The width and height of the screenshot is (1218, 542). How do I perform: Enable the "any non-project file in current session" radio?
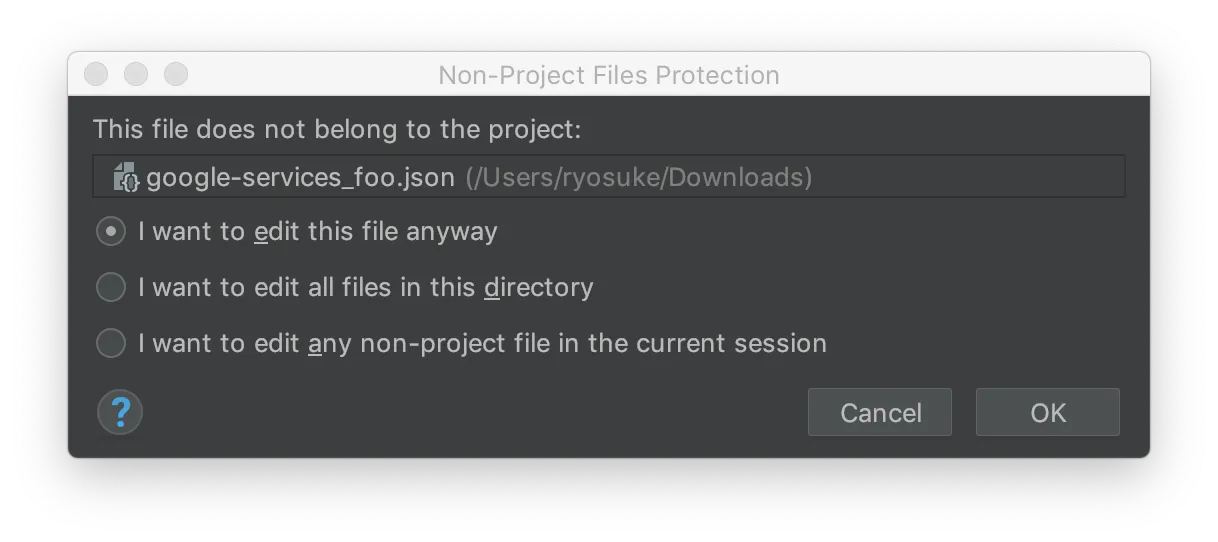(x=110, y=344)
